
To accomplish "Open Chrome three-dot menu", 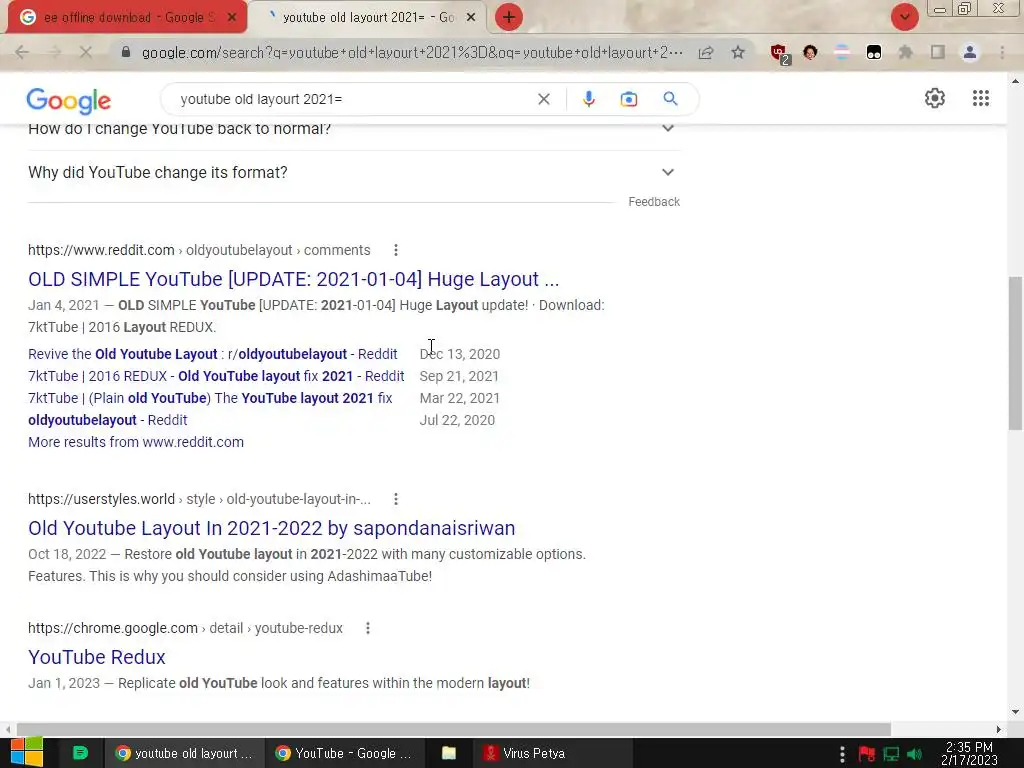I will (x=1002, y=52).
